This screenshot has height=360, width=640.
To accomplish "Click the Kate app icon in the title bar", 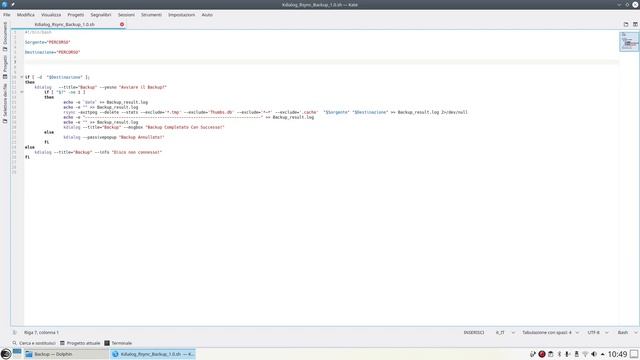I will (x=4, y=4).
